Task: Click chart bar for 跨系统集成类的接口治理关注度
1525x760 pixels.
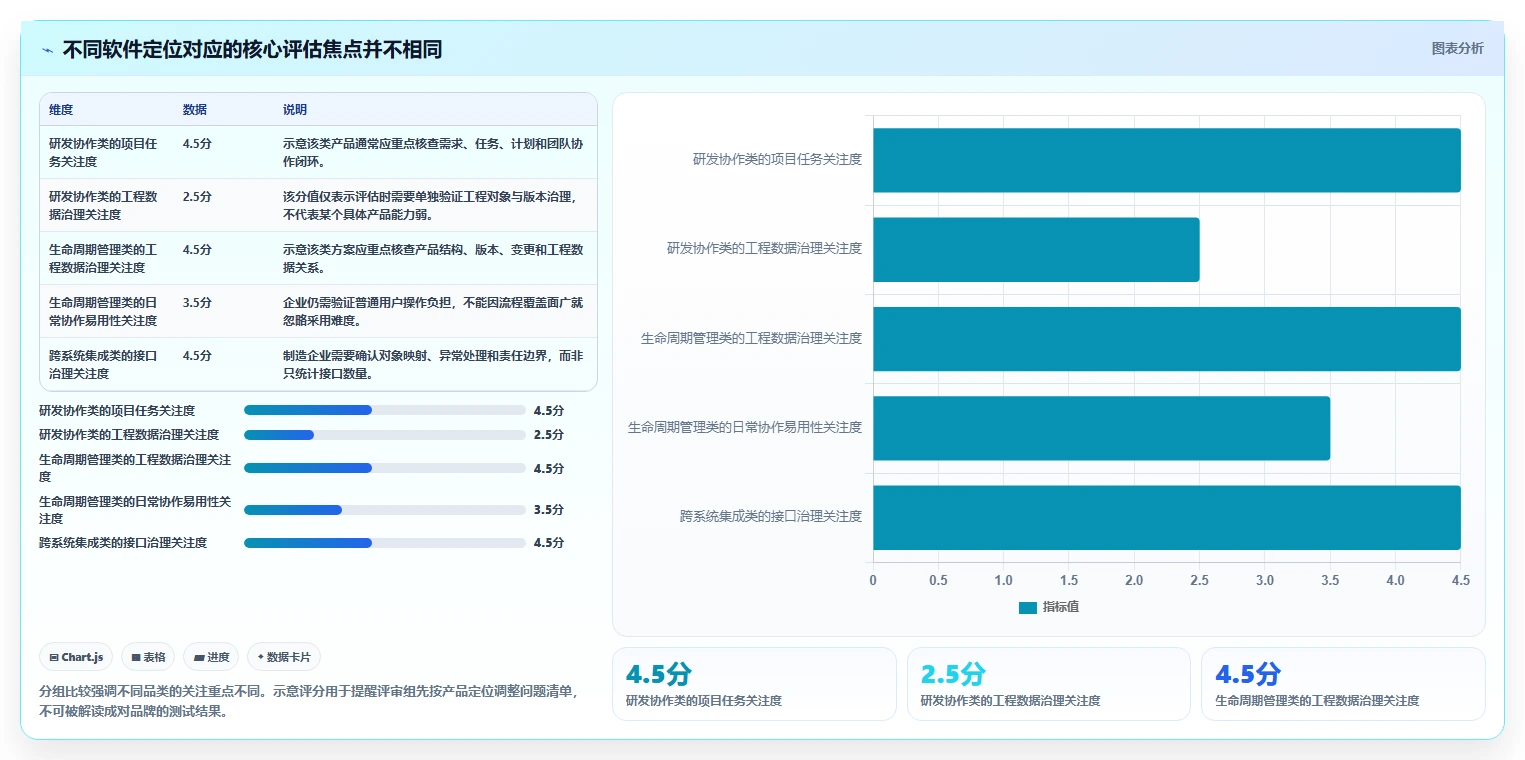Action: (x=1167, y=517)
